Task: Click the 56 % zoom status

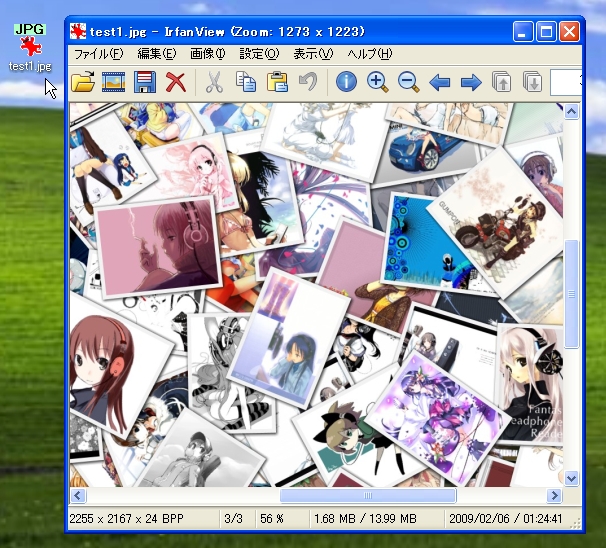Action: coord(272,518)
